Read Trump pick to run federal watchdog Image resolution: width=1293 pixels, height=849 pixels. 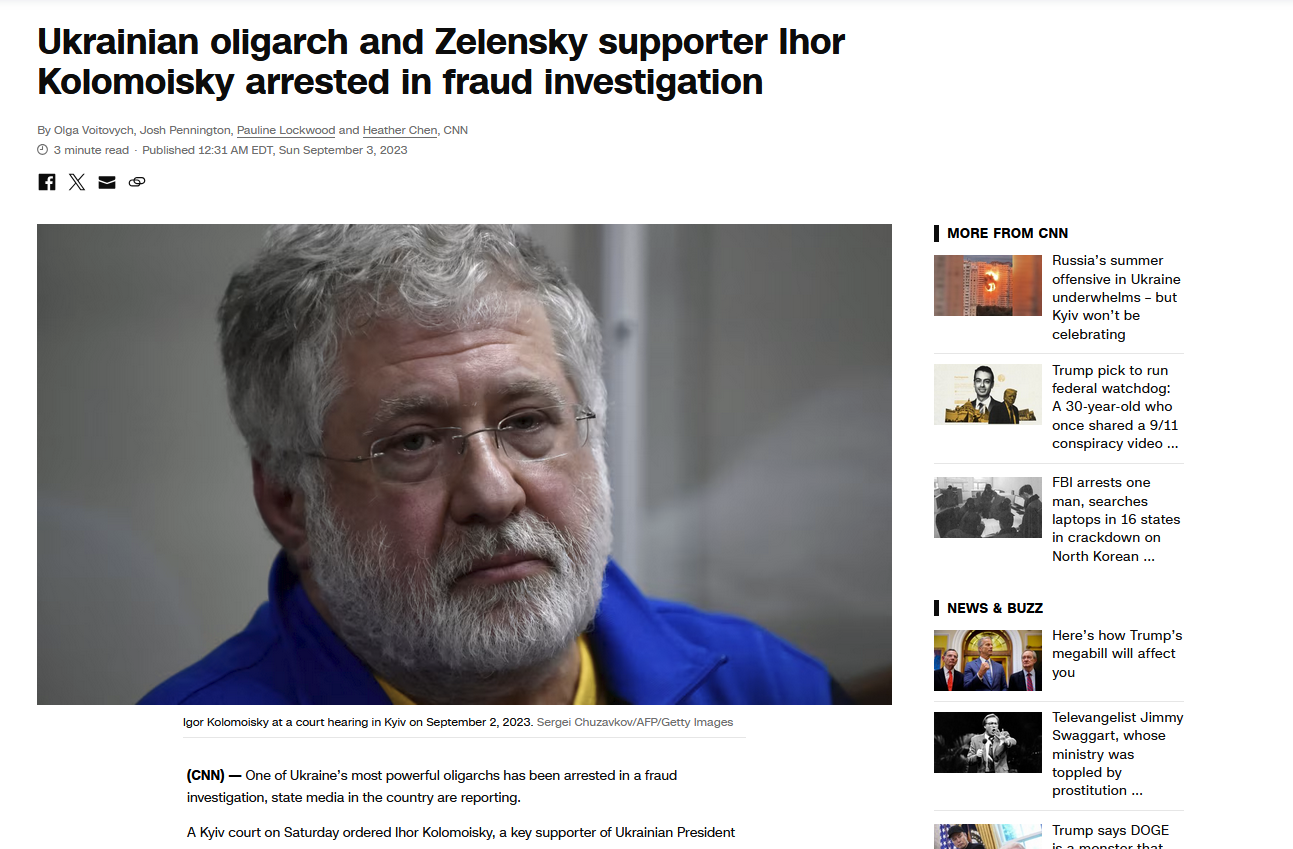coord(1116,407)
